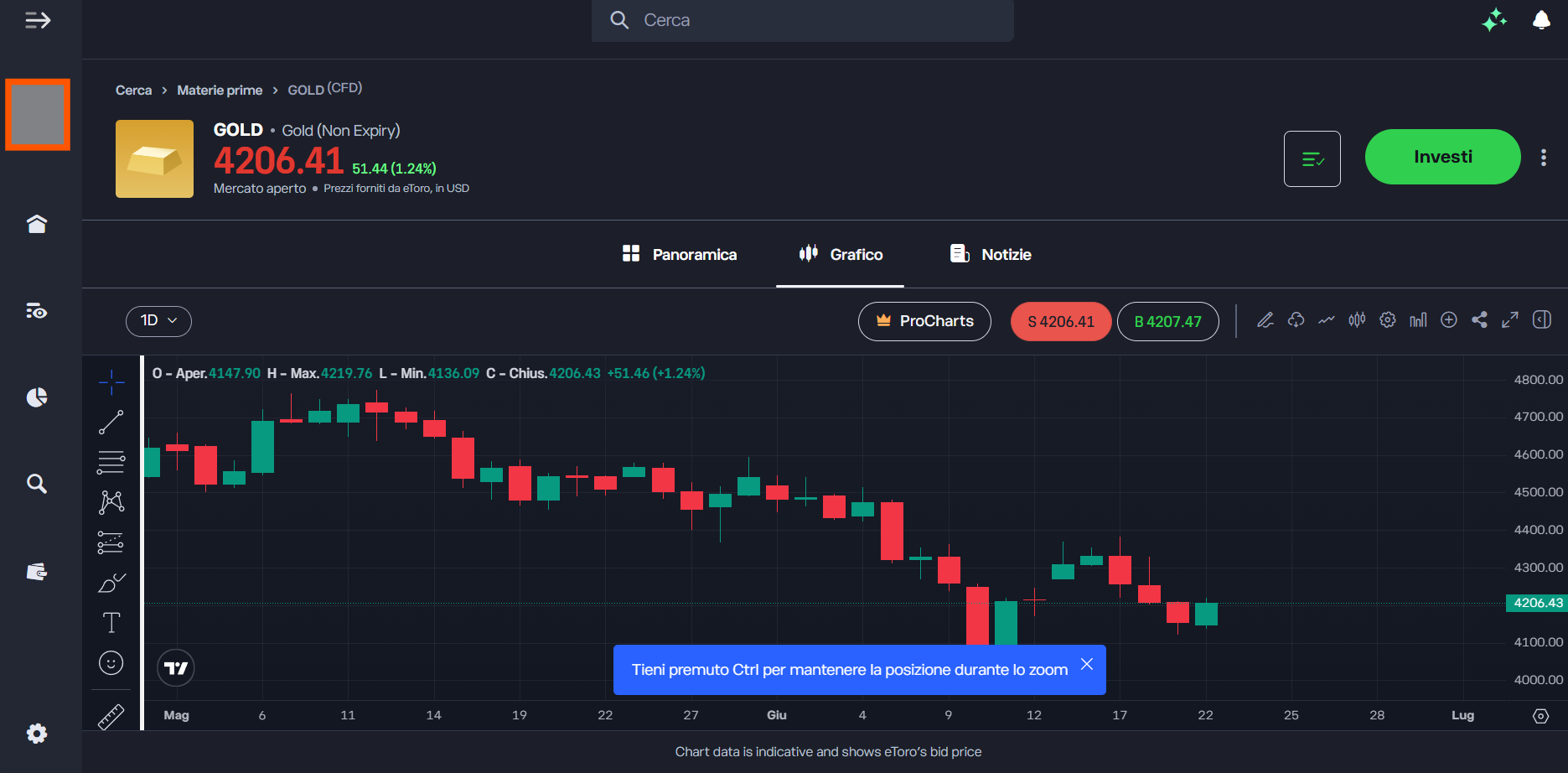Click the Investi button
Image resolution: width=1568 pixels, height=773 pixels.
(x=1442, y=157)
